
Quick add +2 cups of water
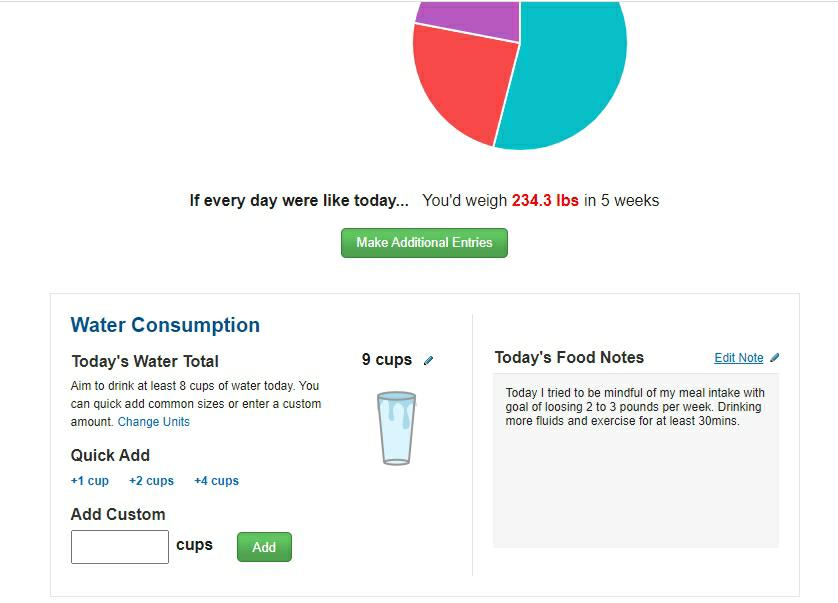pyautogui.click(x=151, y=481)
